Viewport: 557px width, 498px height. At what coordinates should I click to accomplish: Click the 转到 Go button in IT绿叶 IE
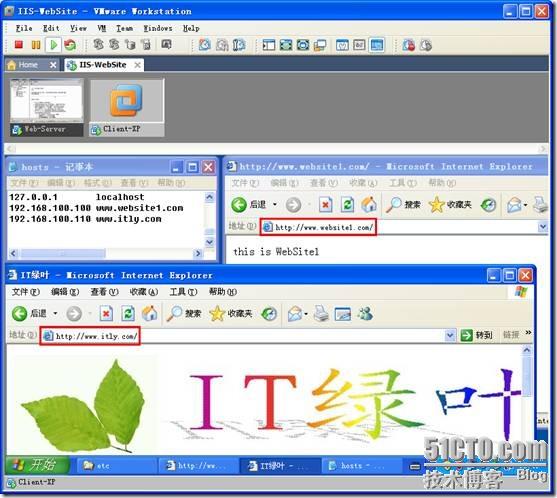click(476, 335)
